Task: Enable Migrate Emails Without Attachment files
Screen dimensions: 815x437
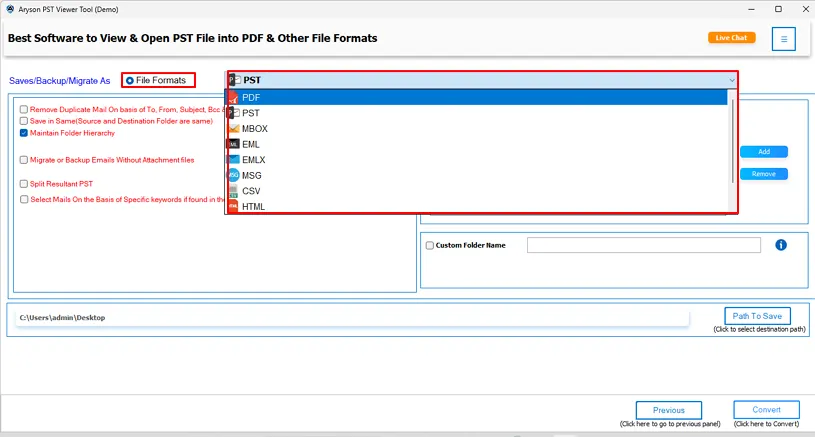Action: click(24, 160)
